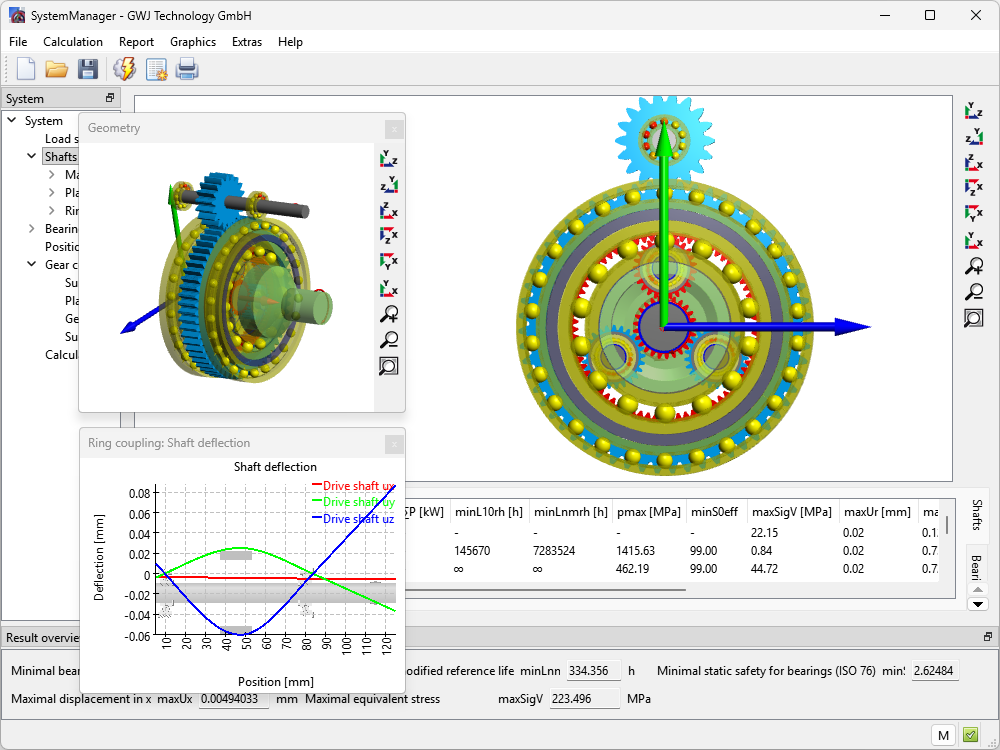Click the Print toolbar icon
The width and height of the screenshot is (1000, 750).
tap(187, 69)
